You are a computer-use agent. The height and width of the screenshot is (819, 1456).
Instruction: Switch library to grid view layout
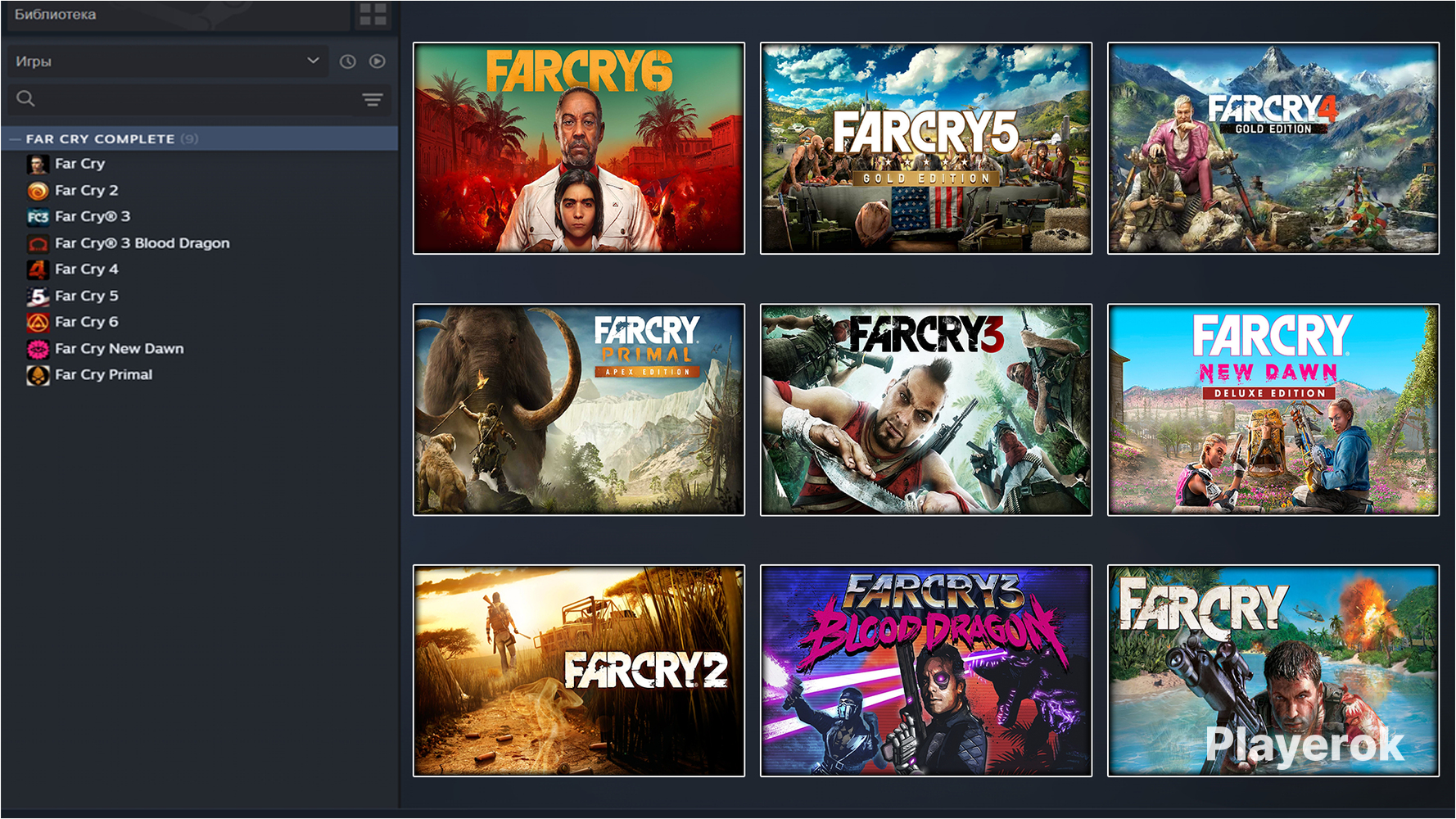(373, 14)
